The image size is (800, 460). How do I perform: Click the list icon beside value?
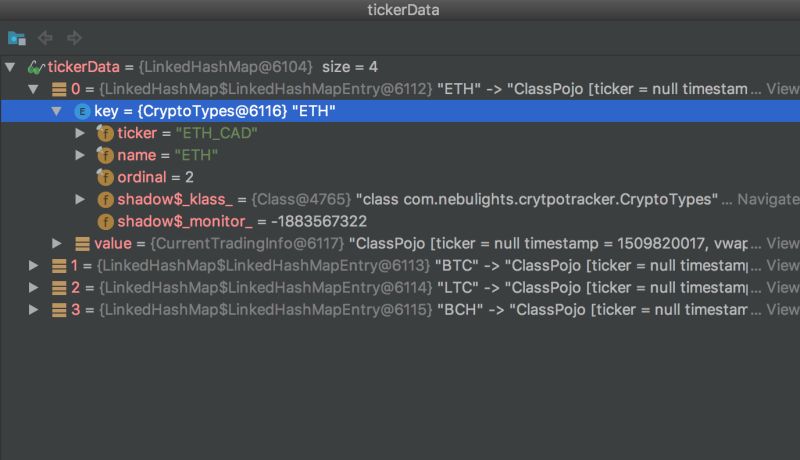tap(82, 244)
